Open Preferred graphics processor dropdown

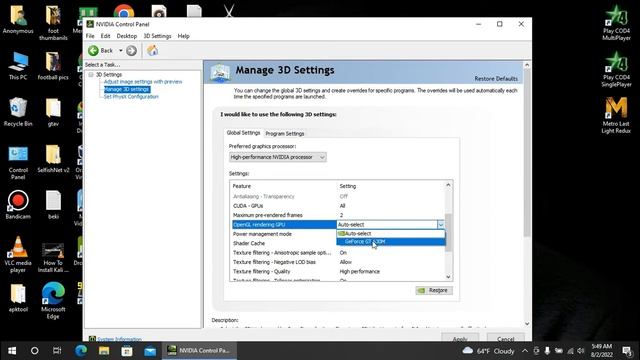pos(278,157)
